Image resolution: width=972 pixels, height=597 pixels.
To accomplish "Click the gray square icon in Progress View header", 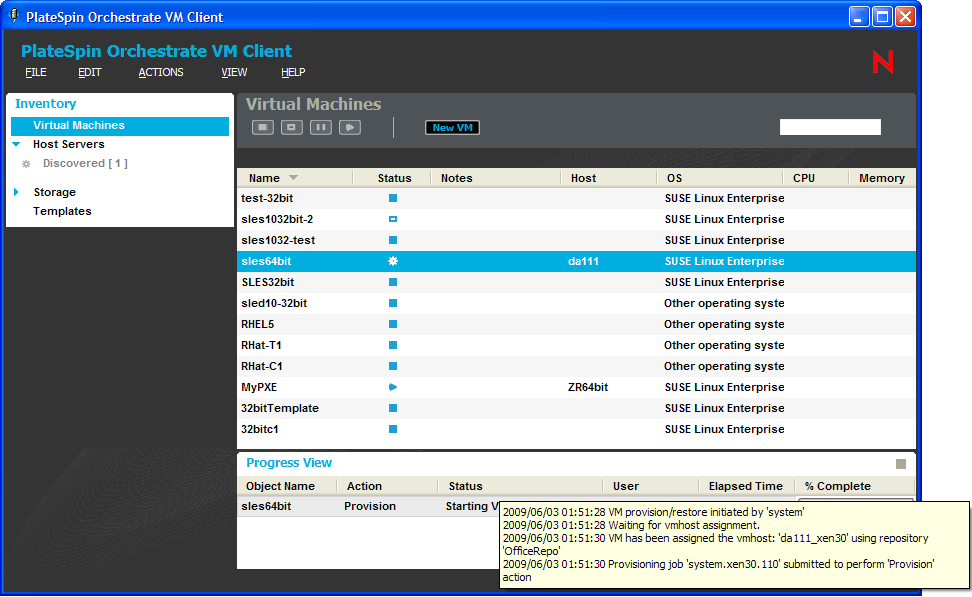I will tap(901, 464).
